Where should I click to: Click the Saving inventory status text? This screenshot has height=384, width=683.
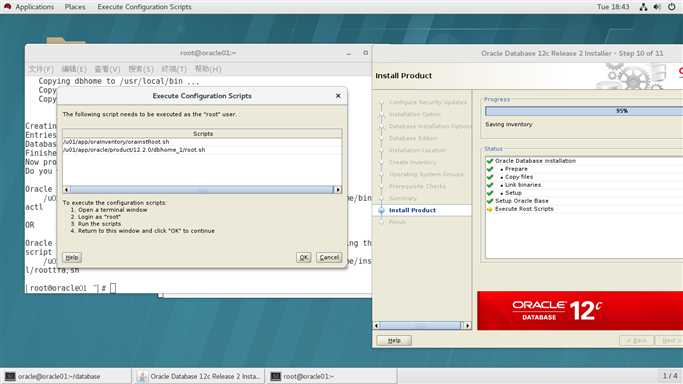tap(509, 125)
